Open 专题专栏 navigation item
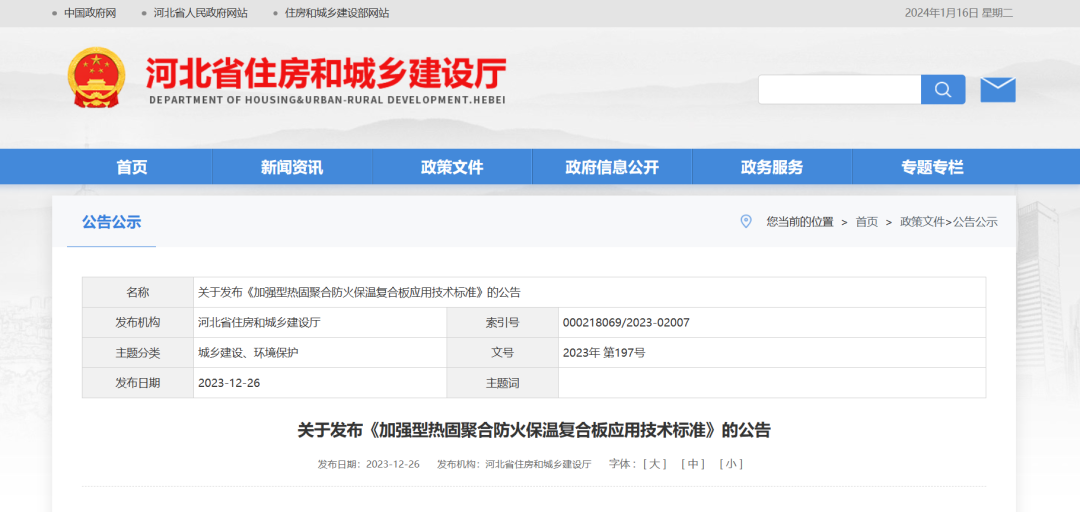 (933, 167)
